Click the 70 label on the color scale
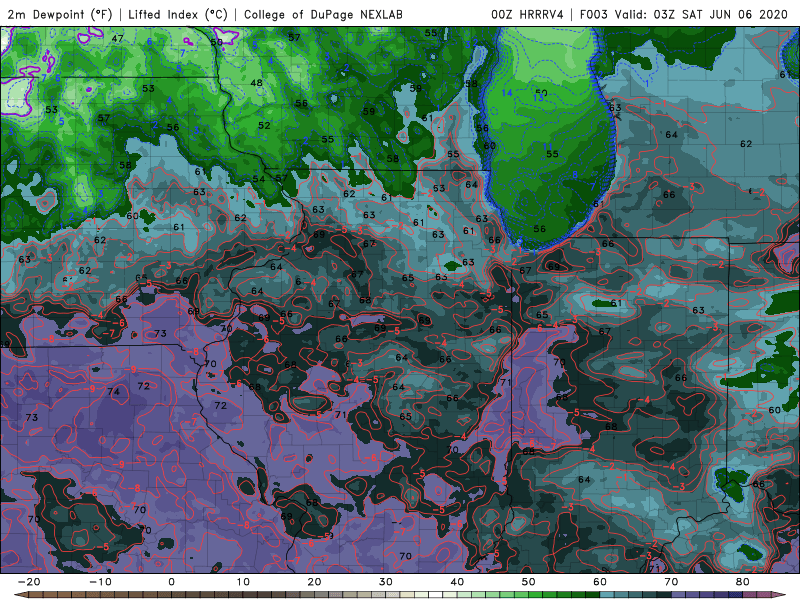Image resolution: width=800 pixels, height=600 pixels. pyautogui.click(x=671, y=582)
